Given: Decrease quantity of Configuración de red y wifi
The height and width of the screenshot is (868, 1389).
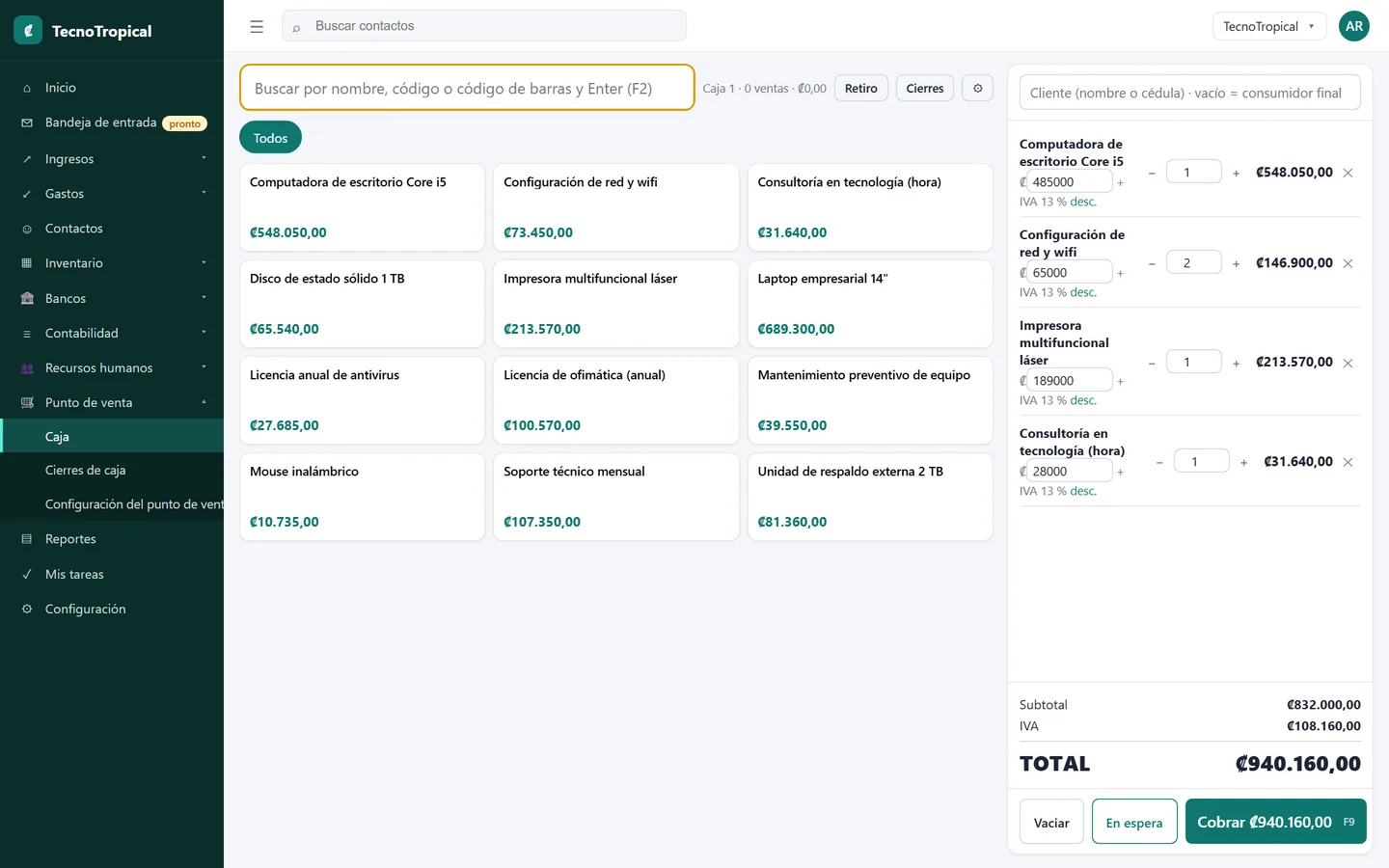Looking at the screenshot, I should (1152, 263).
